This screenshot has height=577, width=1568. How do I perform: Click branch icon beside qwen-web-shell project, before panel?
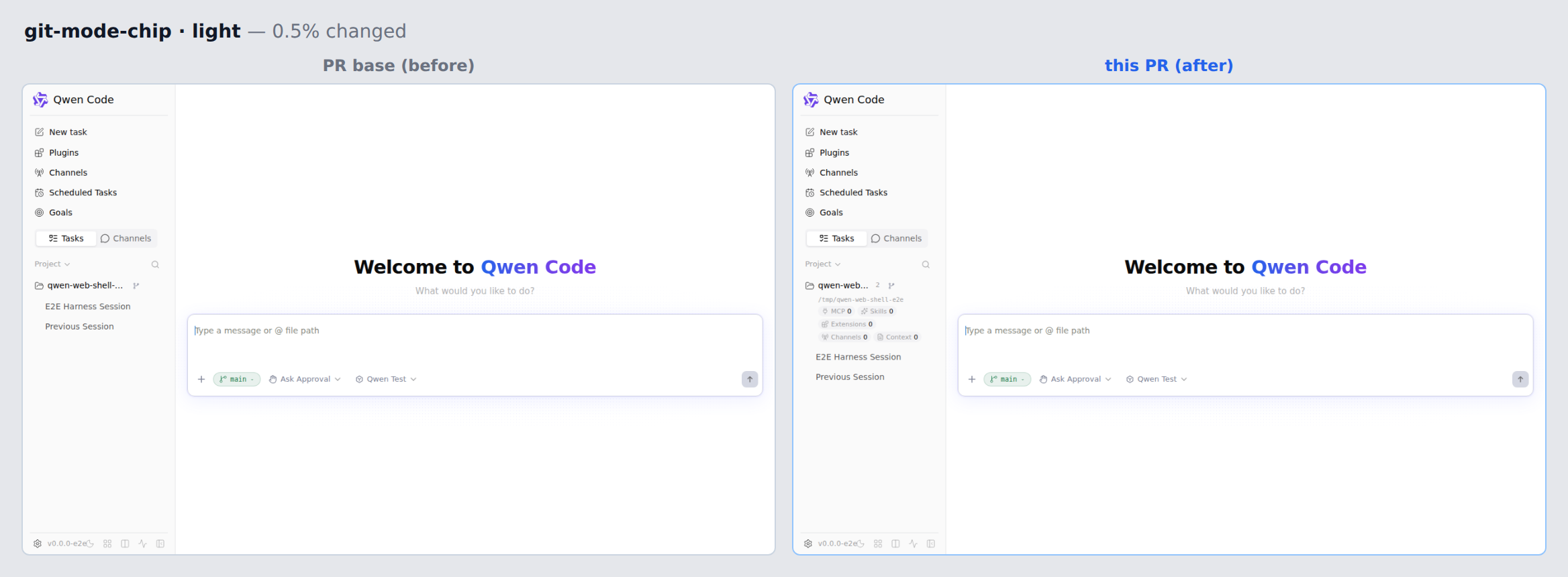(136, 286)
